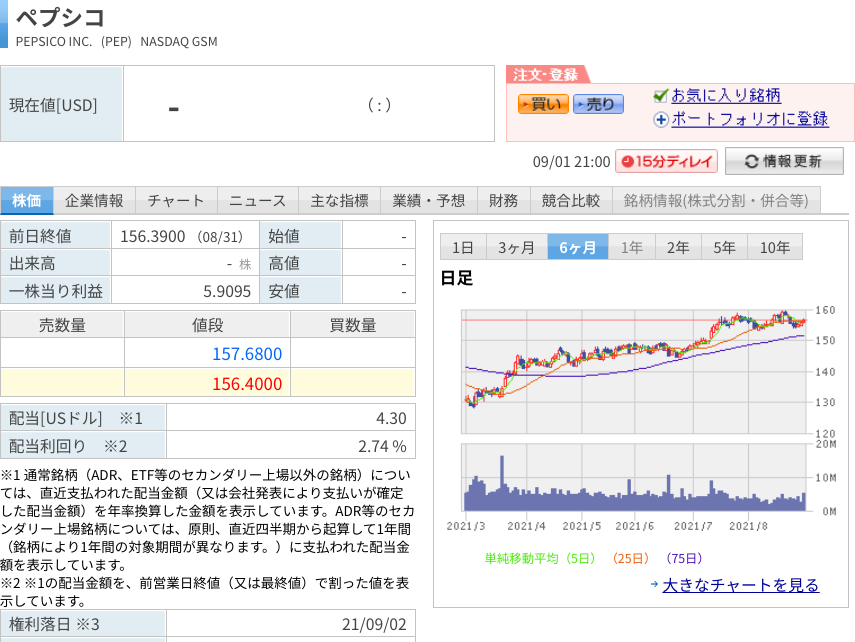Viewport: 855px width, 642px height.
Task: Click the 始値 label cell
Action: tap(301, 236)
